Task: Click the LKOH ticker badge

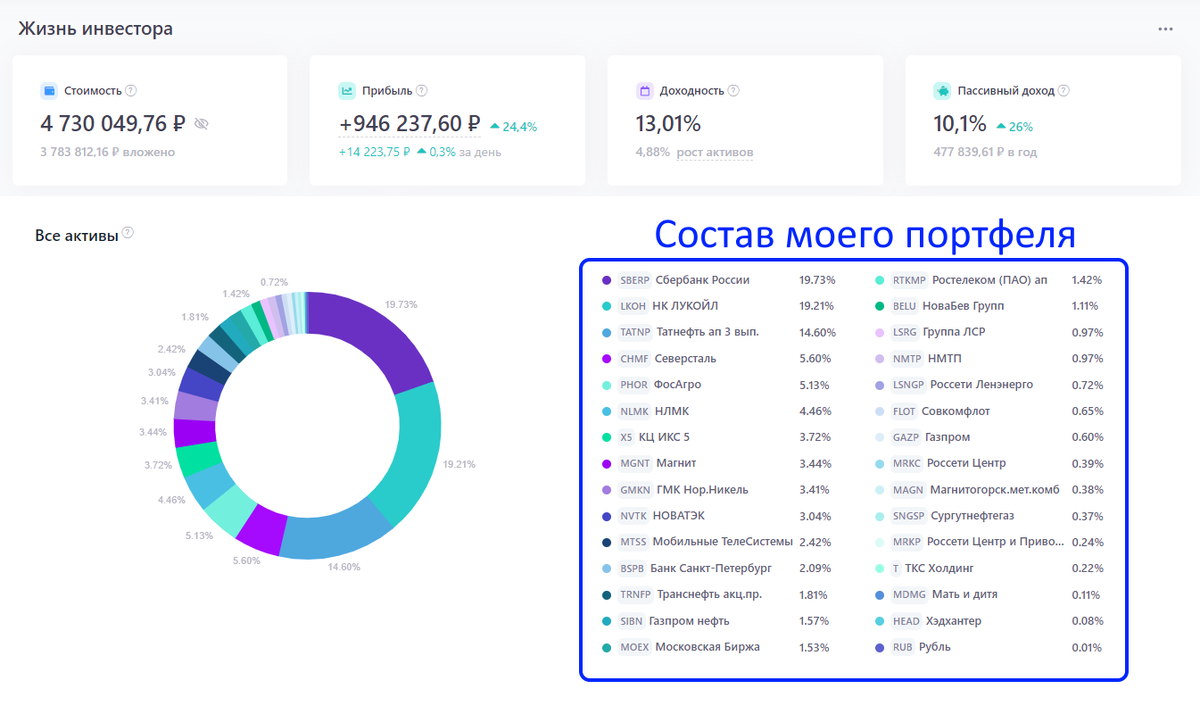Action: (x=633, y=306)
